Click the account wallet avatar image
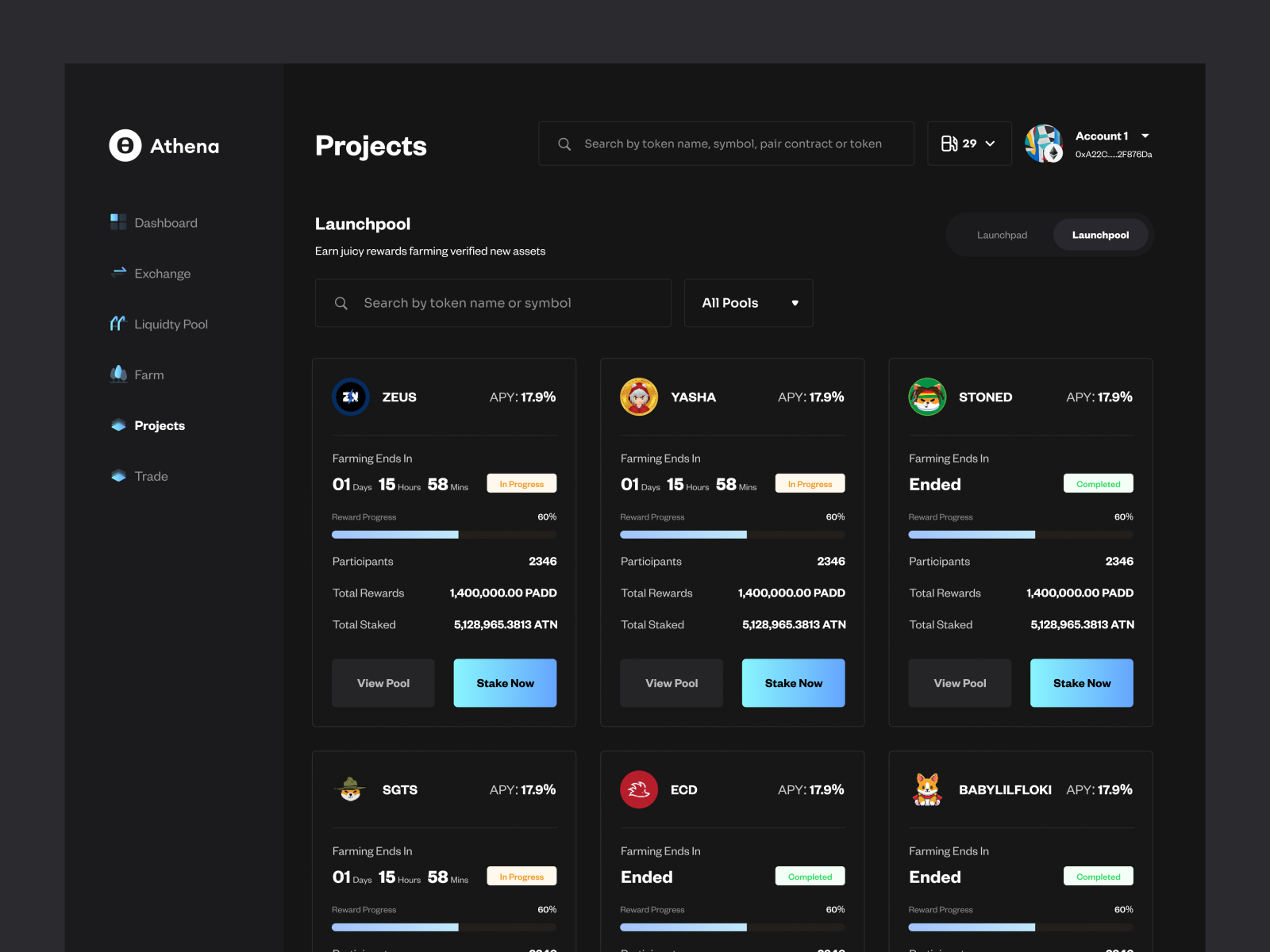 [1044, 144]
